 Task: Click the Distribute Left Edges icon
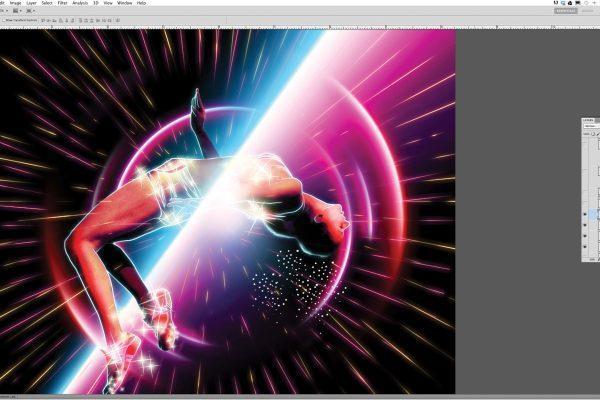click(x=98, y=20)
